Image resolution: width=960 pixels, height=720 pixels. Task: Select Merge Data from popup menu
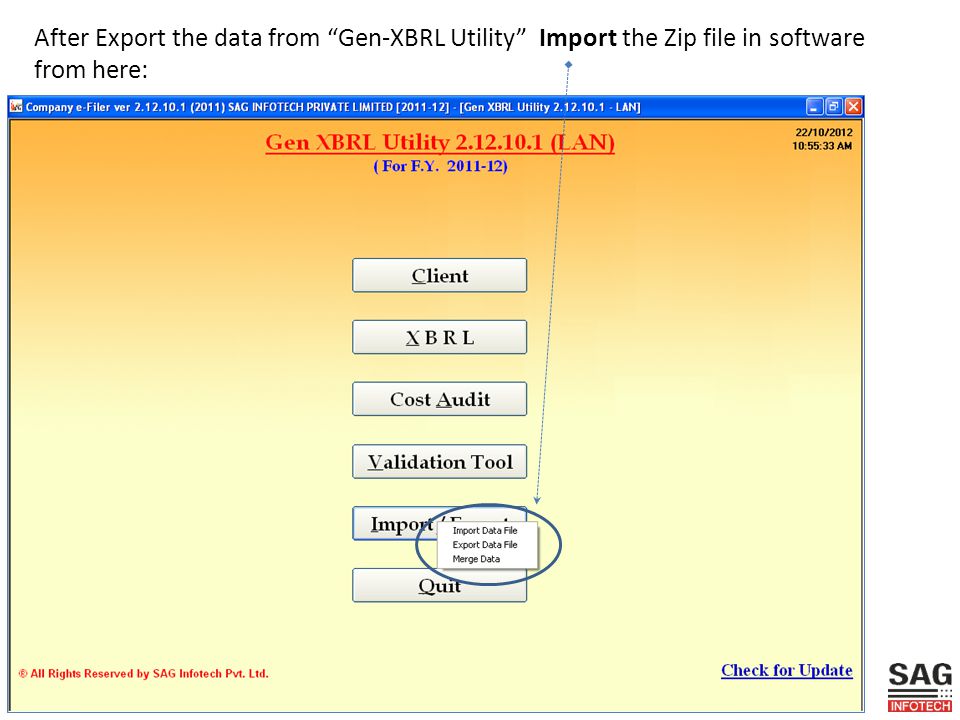(x=476, y=559)
